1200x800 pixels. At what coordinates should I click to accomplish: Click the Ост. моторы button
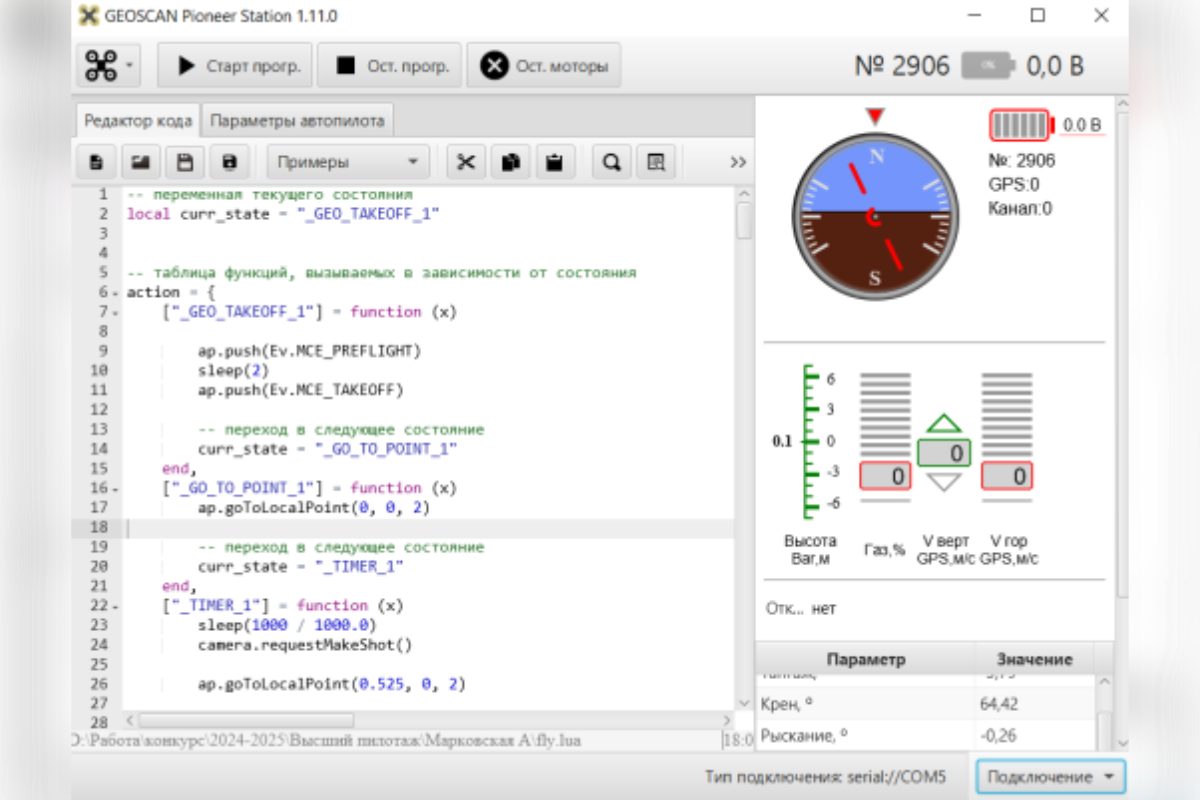coord(544,67)
